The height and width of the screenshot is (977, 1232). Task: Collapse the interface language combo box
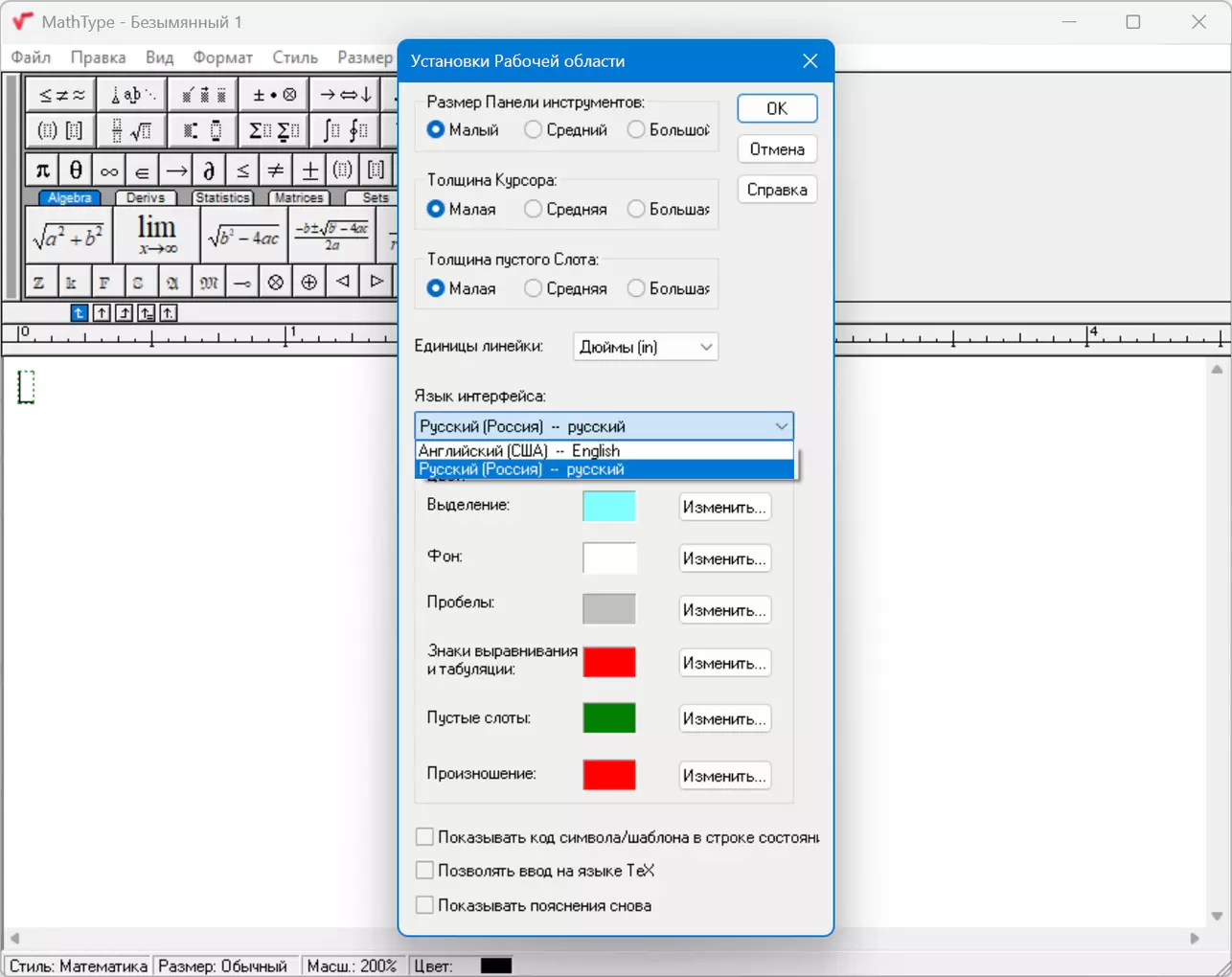tap(782, 426)
